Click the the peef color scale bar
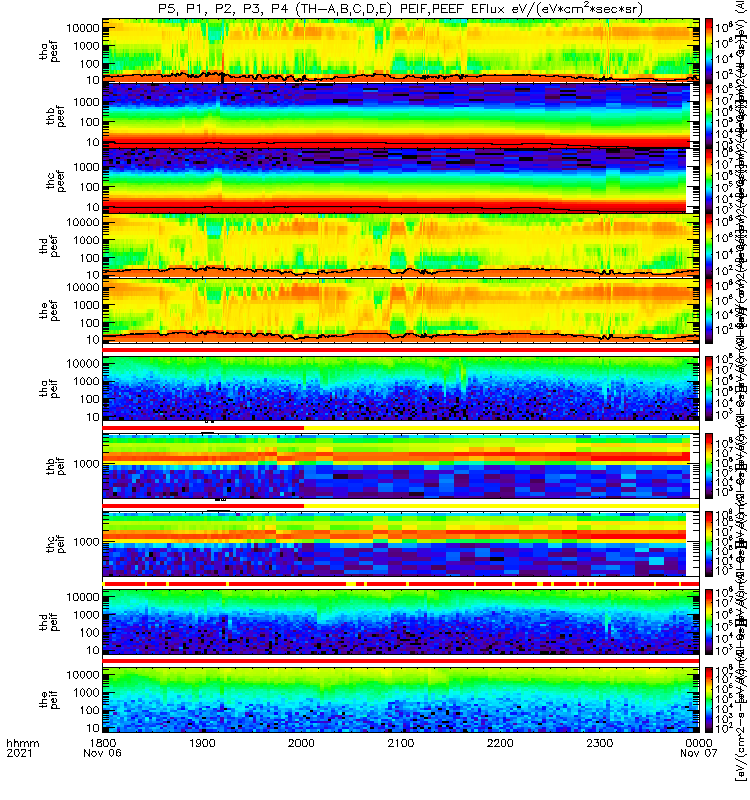This screenshot has width=750, height=800. coord(709,310)
